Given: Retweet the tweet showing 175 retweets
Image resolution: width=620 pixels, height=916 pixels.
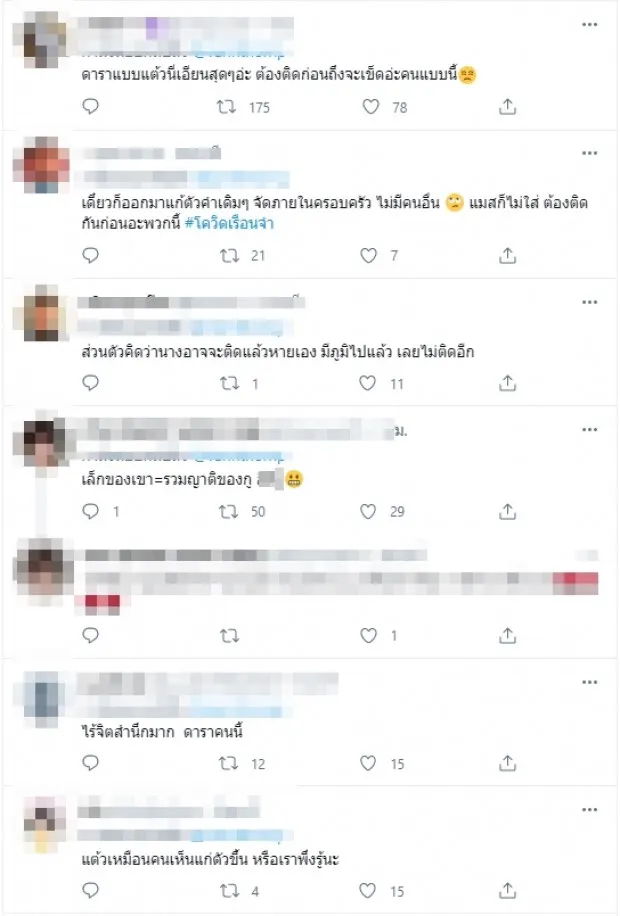Looking at the screenshot, I should click(x=226, y=107).
